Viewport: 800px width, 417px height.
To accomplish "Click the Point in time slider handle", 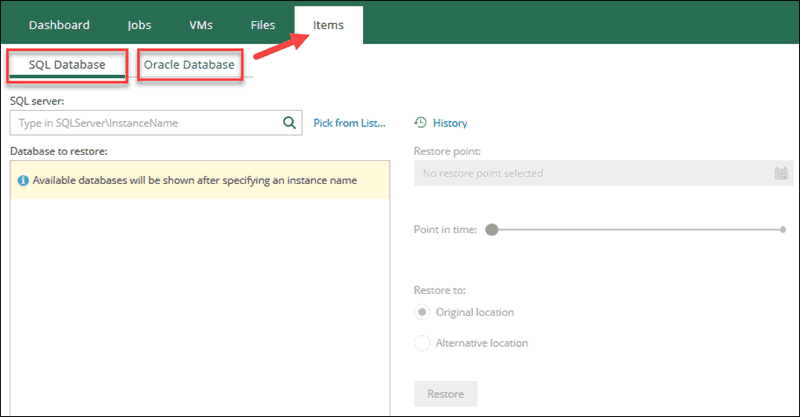I will 491,230.
